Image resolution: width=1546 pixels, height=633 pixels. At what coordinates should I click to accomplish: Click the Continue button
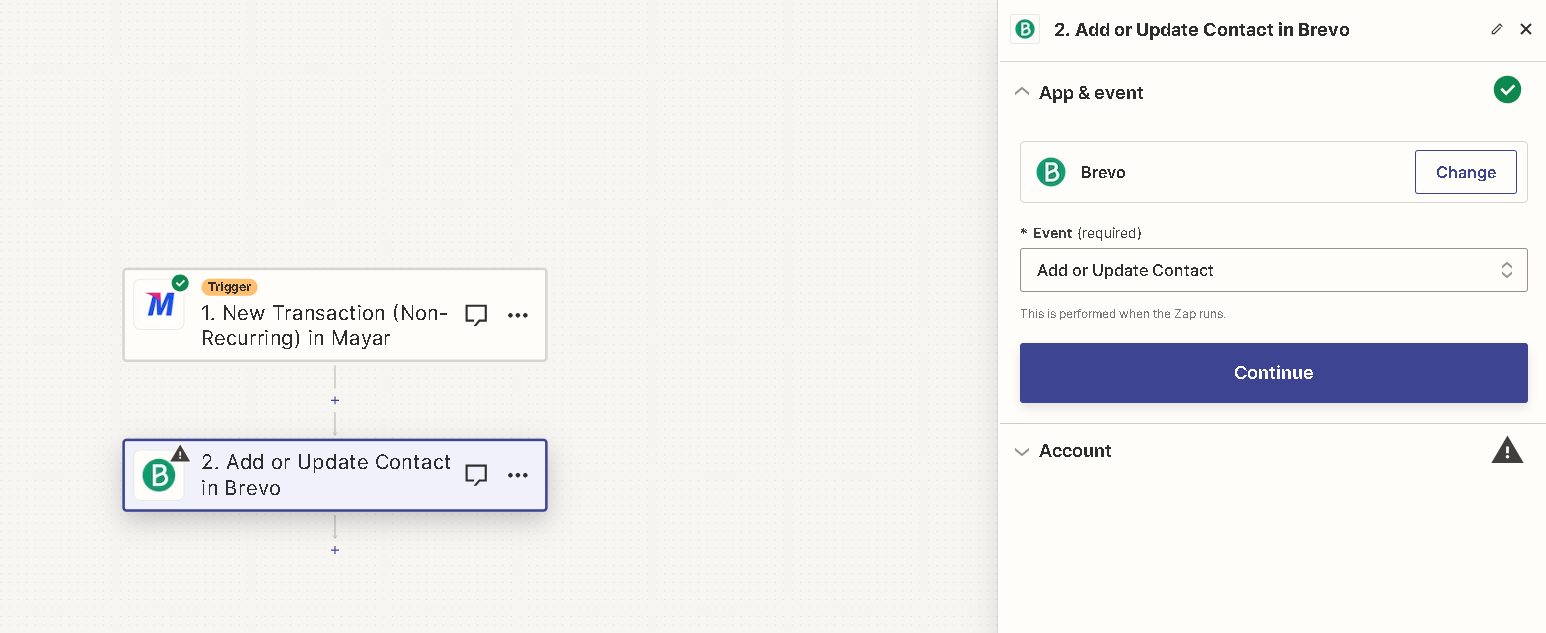click(x=1273, y=373)
